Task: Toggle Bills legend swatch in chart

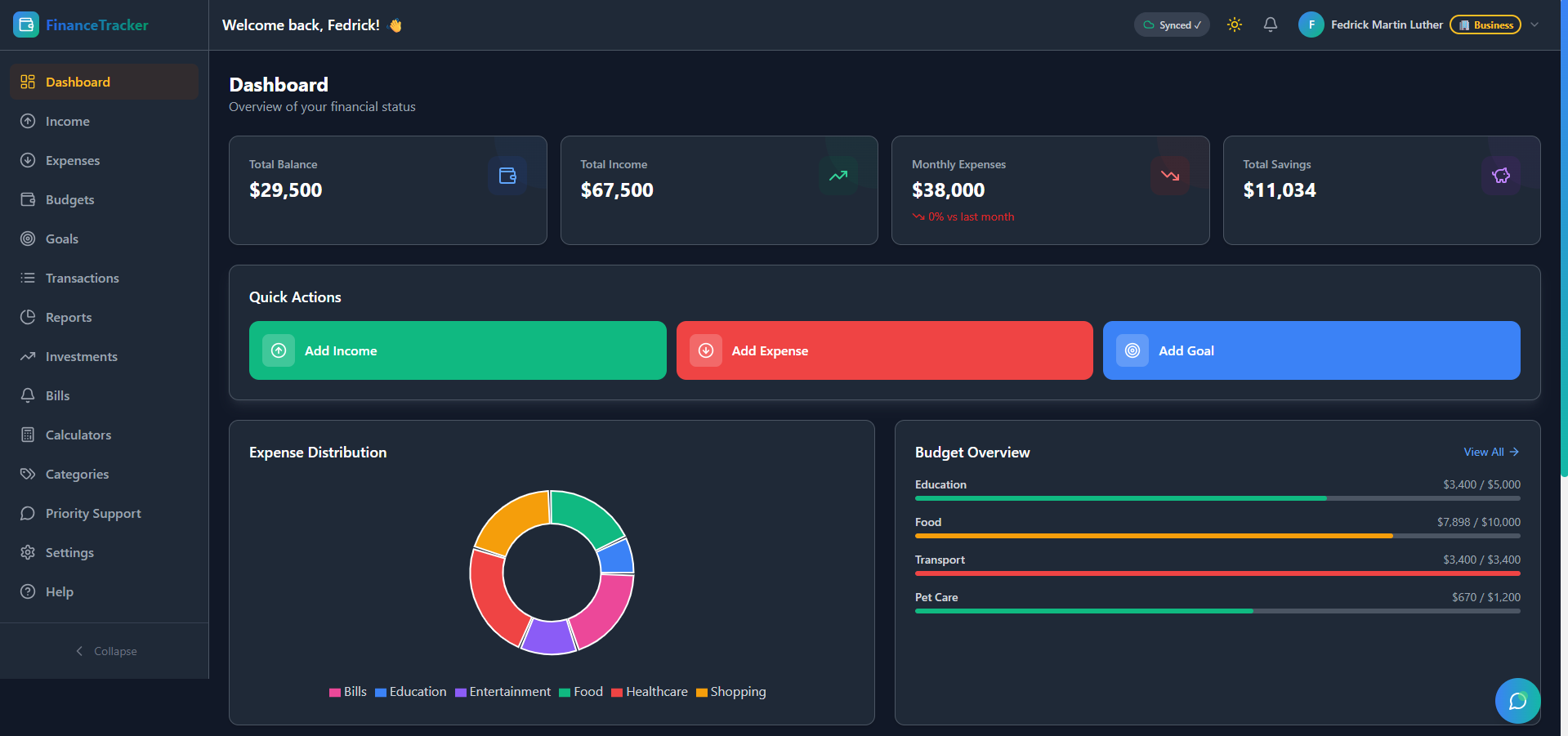Action: (335, 693)
